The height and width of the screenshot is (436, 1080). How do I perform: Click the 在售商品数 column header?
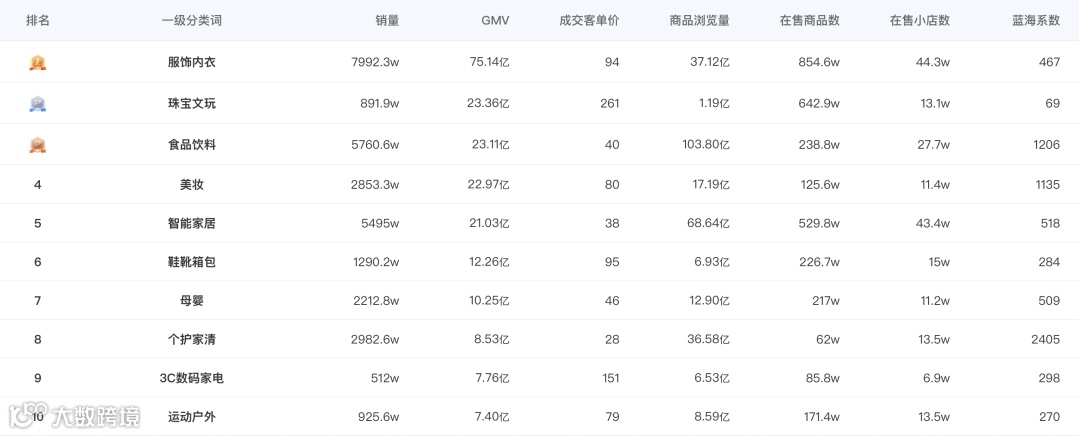tap(809, 20)
